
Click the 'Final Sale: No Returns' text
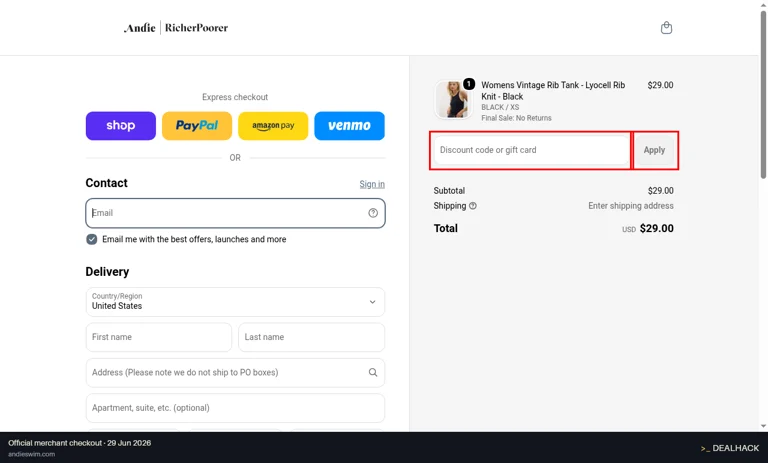516,118
